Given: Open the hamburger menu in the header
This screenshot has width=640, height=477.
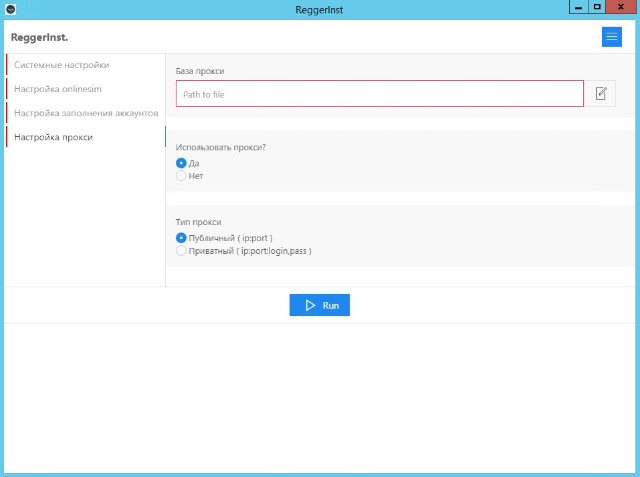Looking at the screenshot, I should click(x=611, y=37).
